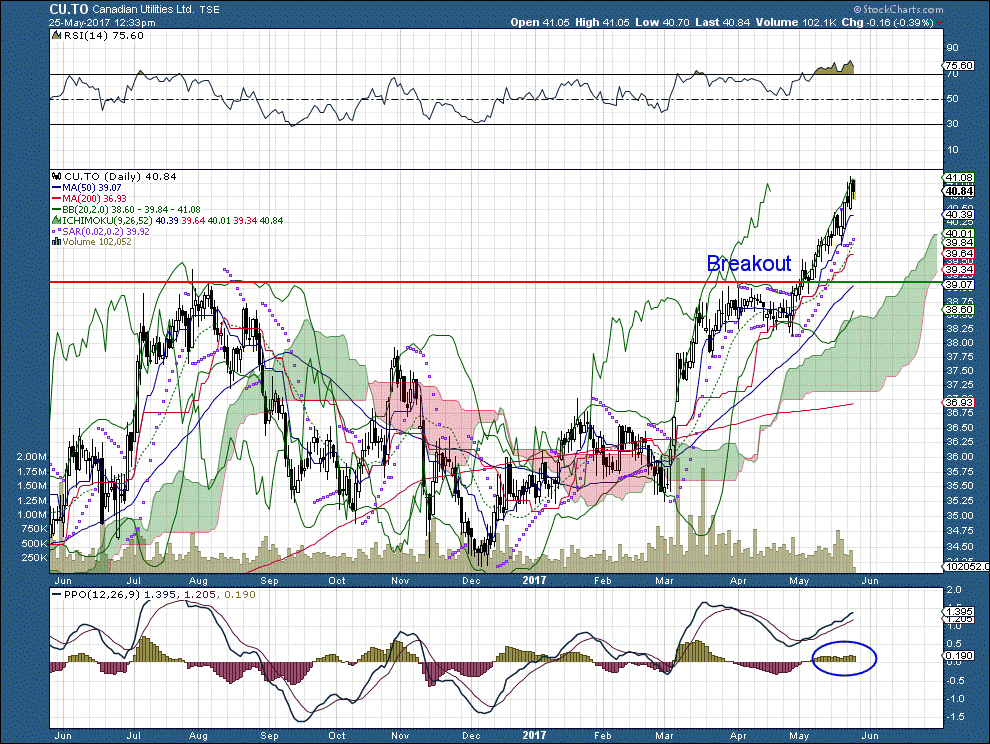Click the -1.0 level on the PPO axis
The width and height of the screenshot is (990, 744).
[x=956, y=699]
